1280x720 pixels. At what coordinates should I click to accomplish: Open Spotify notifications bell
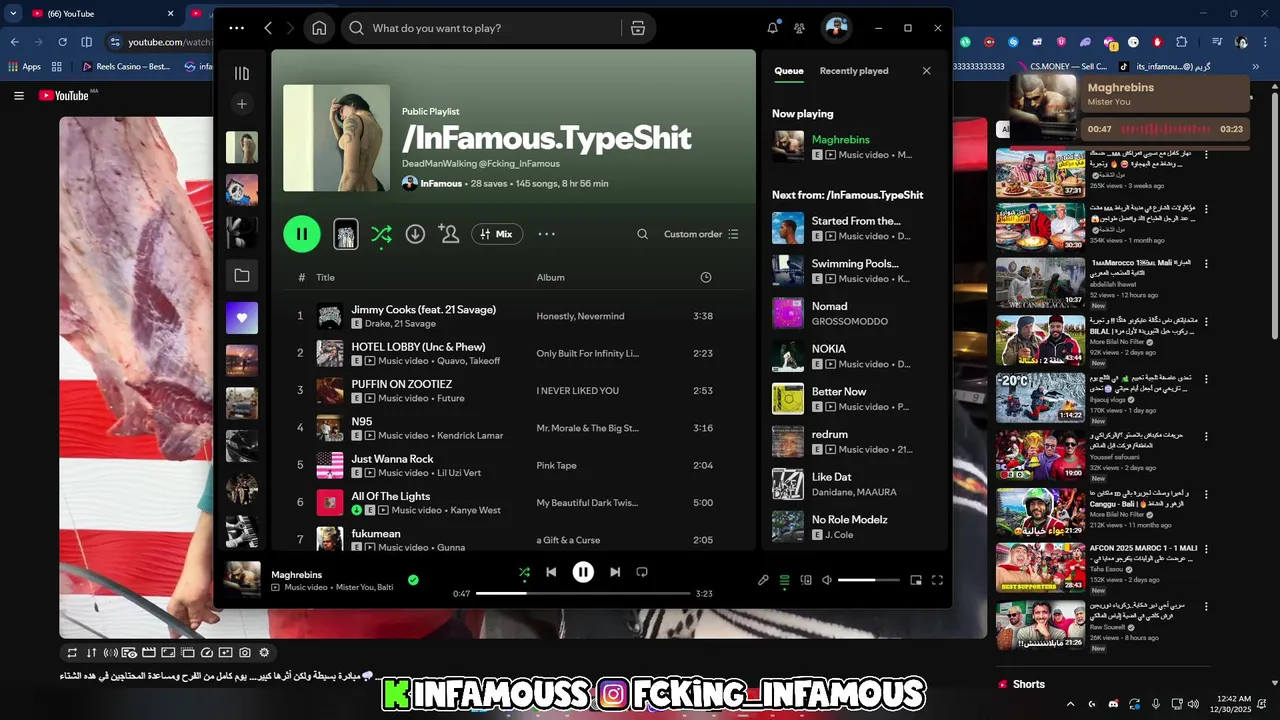(773, 28)
